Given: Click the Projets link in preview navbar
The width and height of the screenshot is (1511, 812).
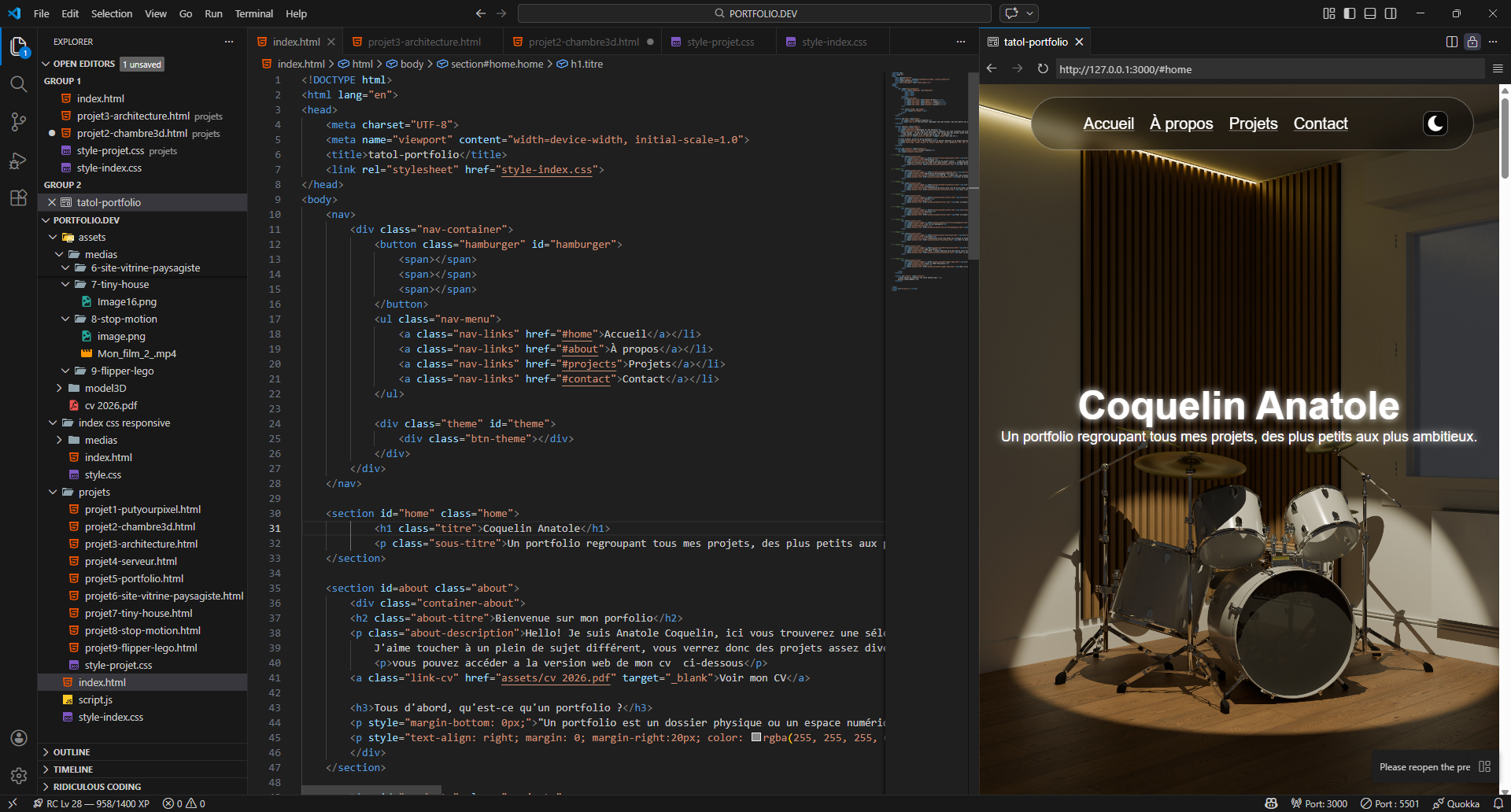Looking at the screenshot, I should [1253, 124].
